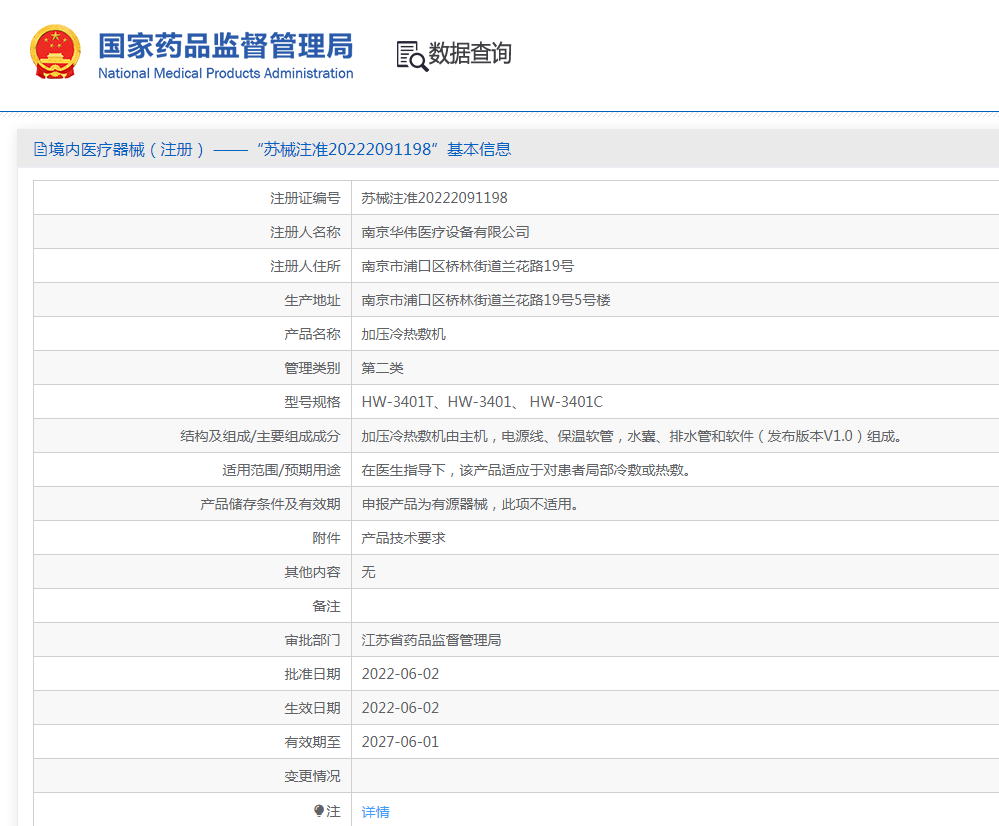
Task: Click the 国家药品监督管理局 title
Action: 226,46
